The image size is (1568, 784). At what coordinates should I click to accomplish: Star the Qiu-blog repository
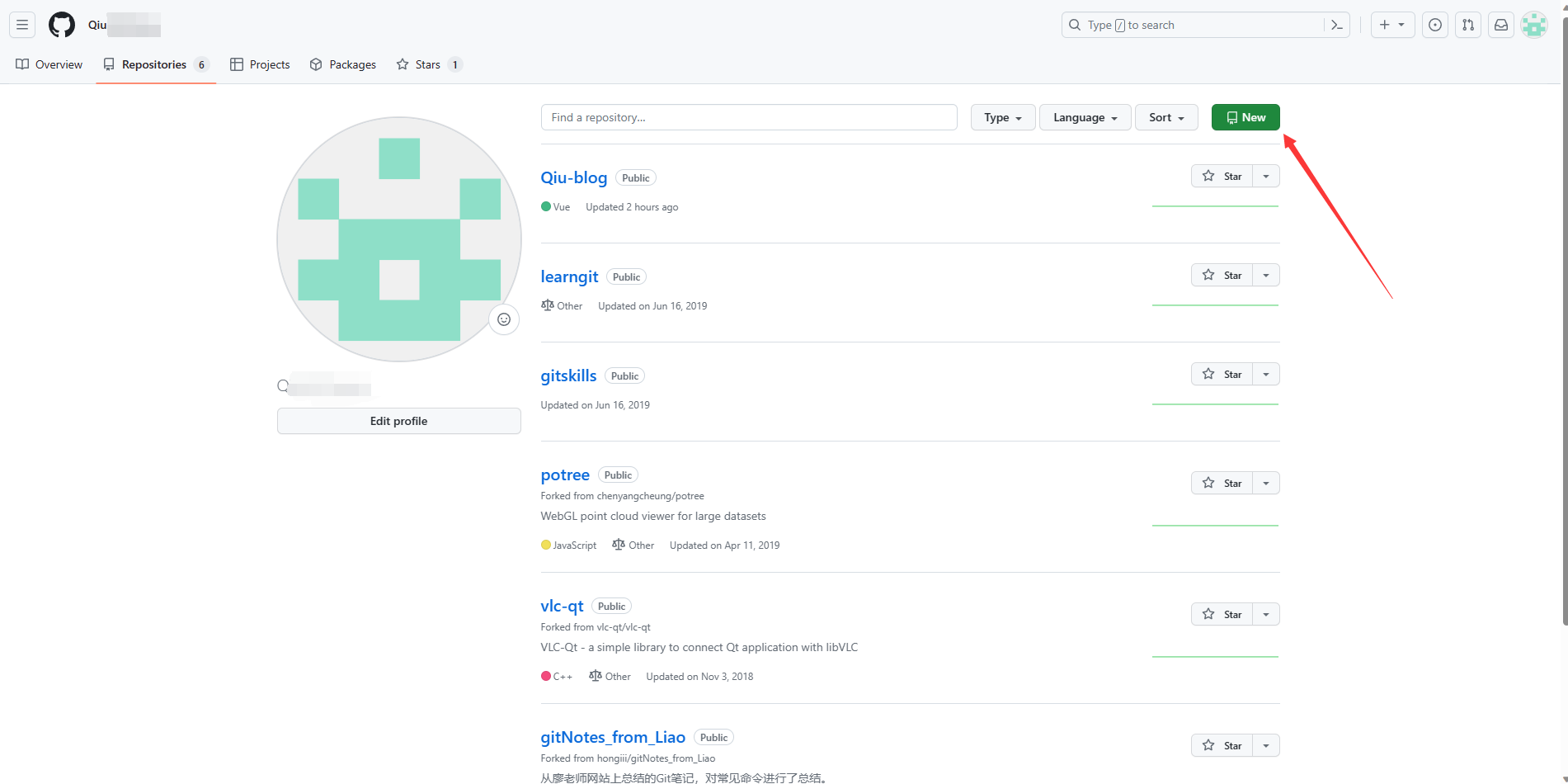1222,176
